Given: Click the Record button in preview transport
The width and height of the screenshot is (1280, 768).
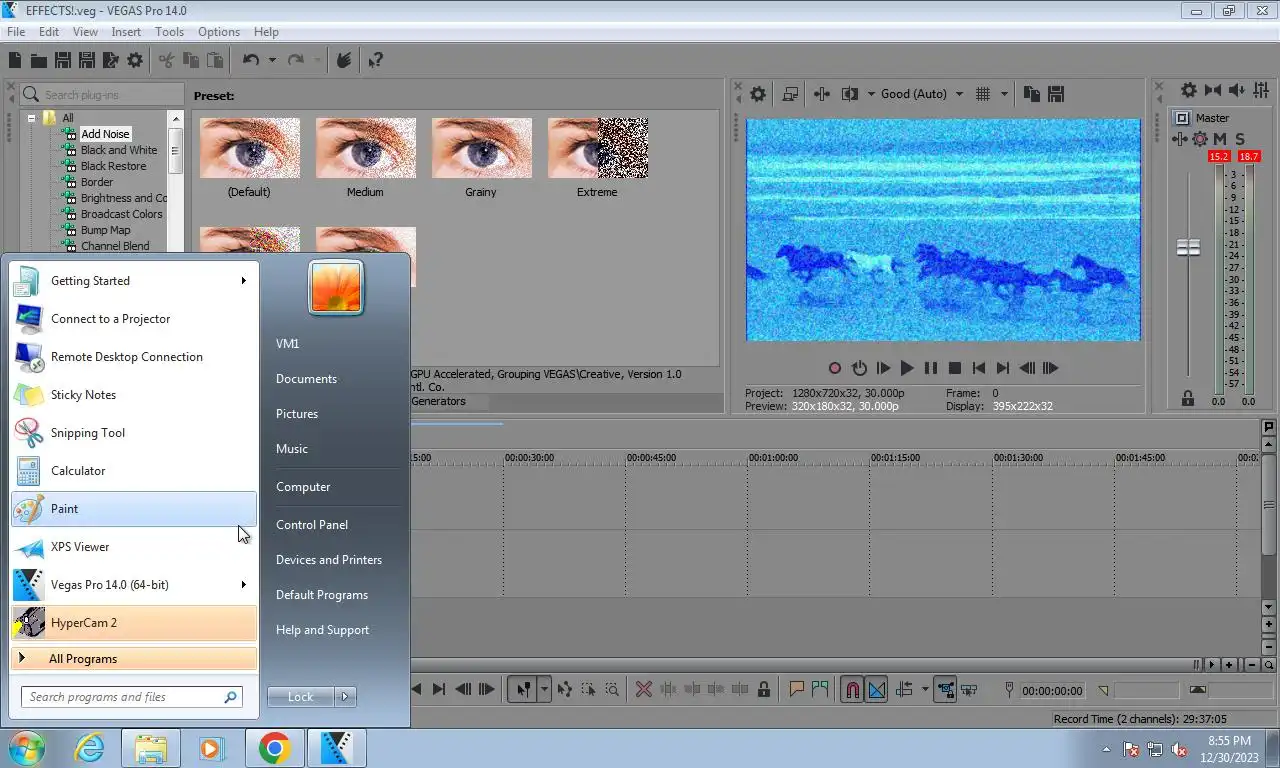Looking at the screenshot, I should [x=835, y=368].
